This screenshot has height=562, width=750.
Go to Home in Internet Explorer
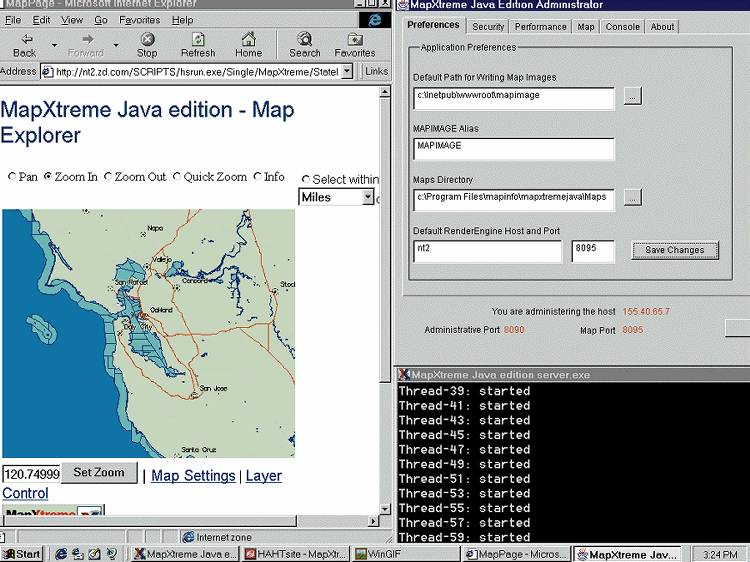(248, 45)
